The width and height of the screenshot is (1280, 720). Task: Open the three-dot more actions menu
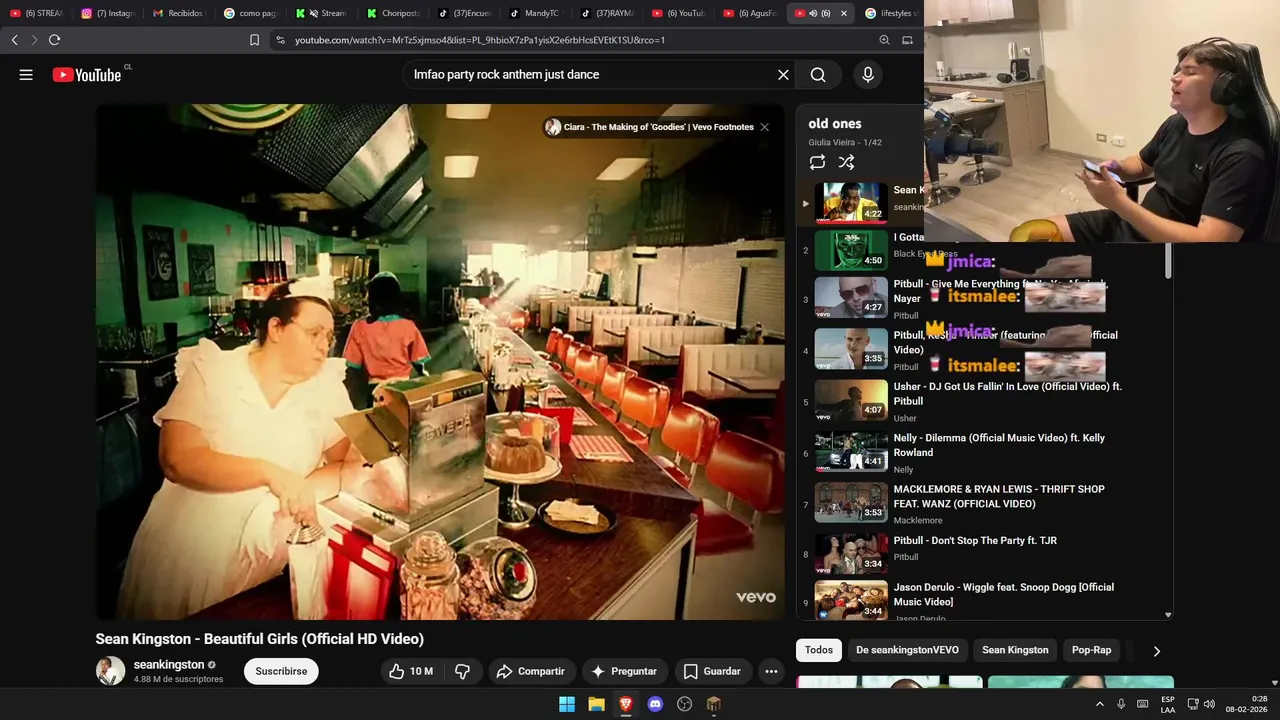771,671
